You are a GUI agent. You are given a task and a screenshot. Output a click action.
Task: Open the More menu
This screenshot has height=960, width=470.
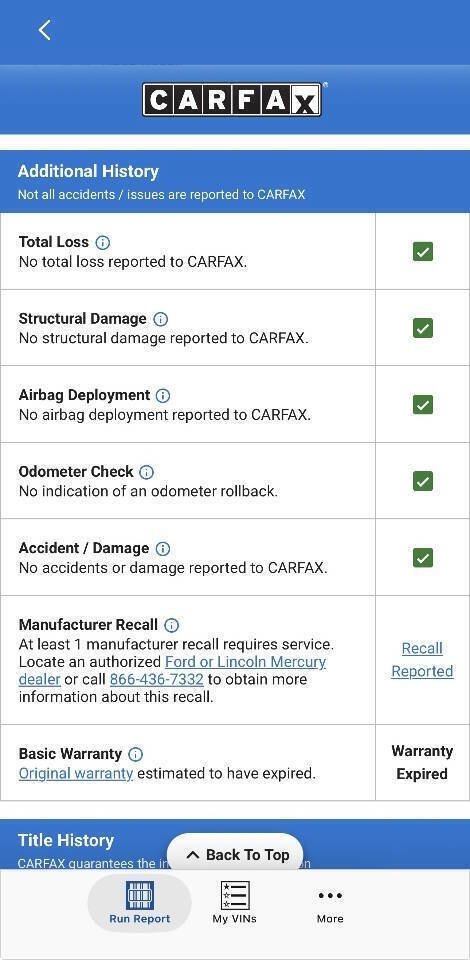coord(330,905)
